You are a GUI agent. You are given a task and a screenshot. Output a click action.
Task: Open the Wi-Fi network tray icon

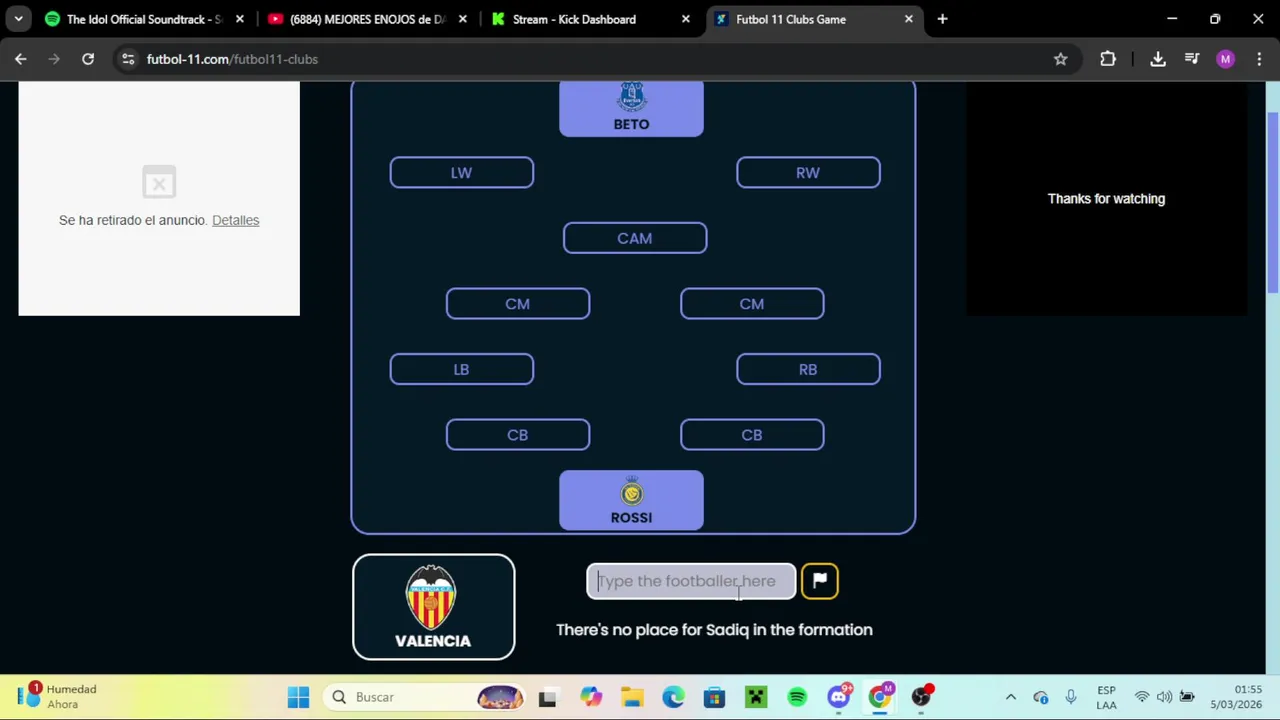click(x=1141, y=697)
